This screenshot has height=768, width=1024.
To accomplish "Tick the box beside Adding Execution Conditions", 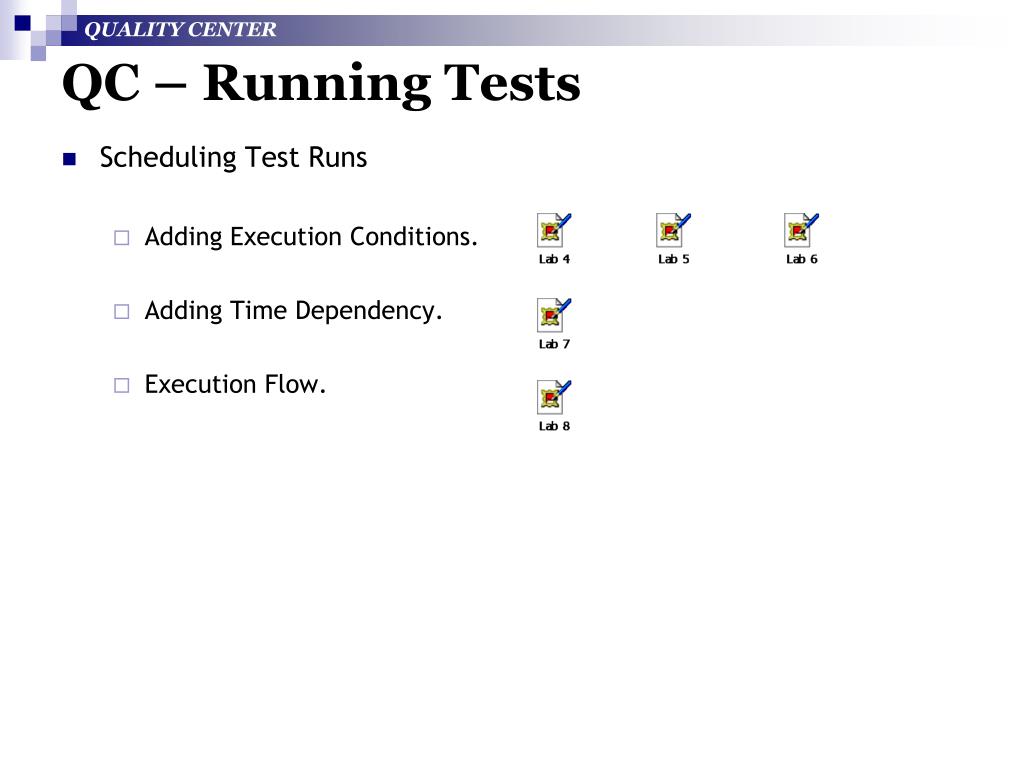I will click(121, 238).
